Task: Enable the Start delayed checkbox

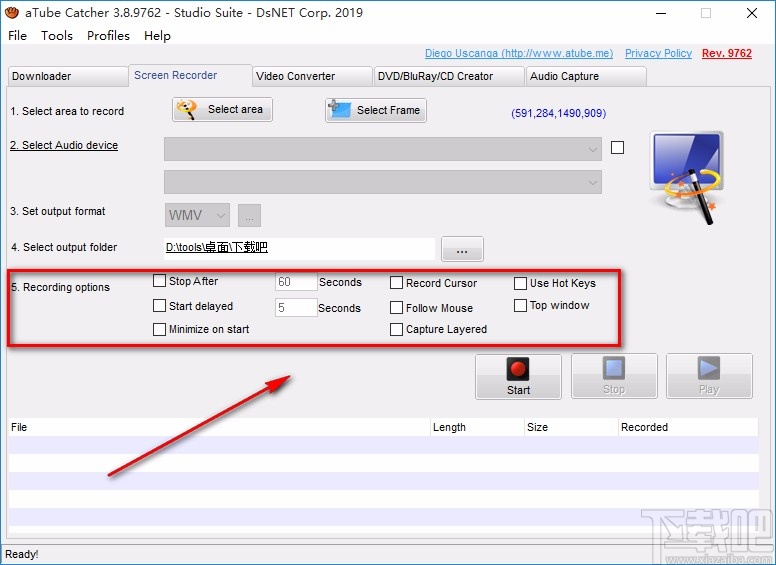Action: [x=159, y=306]
